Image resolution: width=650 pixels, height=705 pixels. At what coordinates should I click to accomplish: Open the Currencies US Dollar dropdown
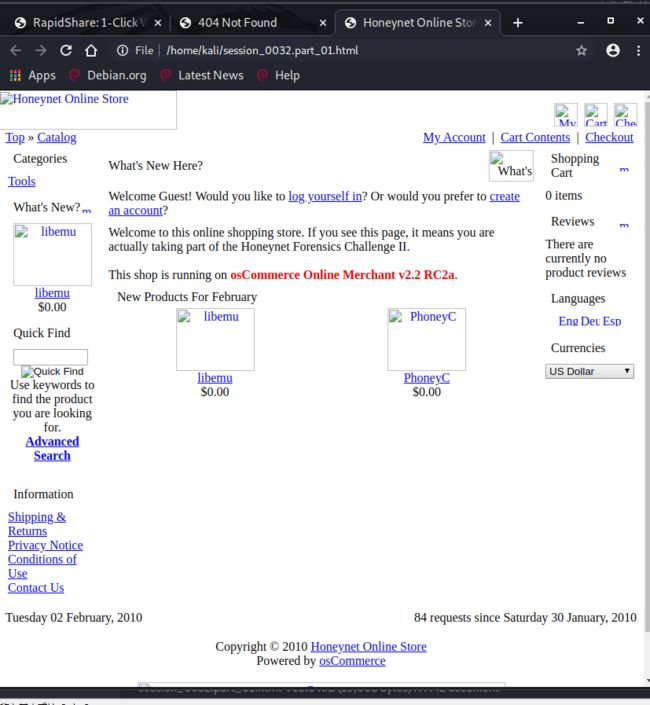pos(589,371)
